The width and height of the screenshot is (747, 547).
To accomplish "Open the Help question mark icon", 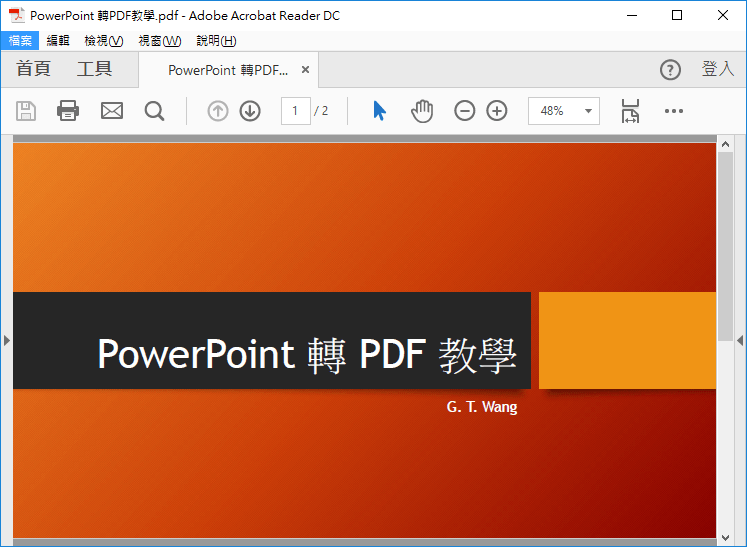I will (x=670, y=70).
